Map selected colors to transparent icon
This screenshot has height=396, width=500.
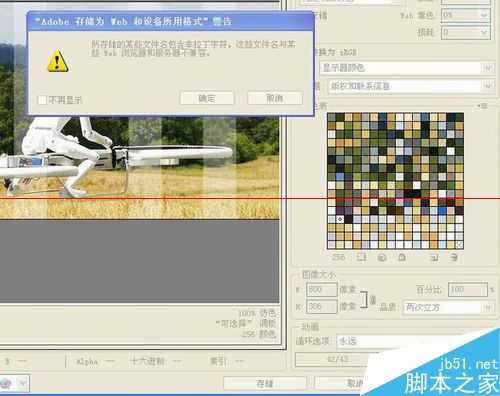[362, 257]
